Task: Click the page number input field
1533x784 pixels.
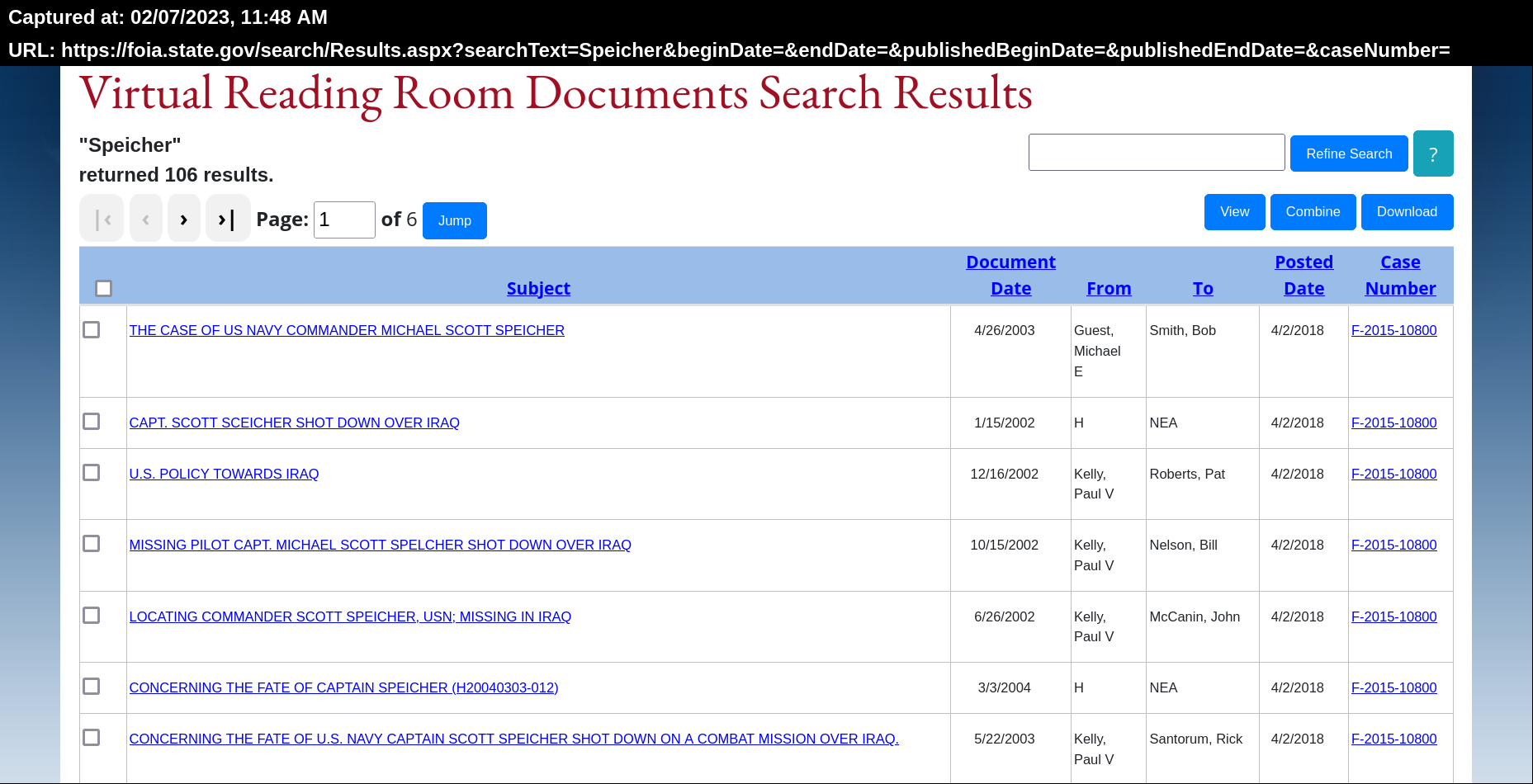Action: (344, 220)
